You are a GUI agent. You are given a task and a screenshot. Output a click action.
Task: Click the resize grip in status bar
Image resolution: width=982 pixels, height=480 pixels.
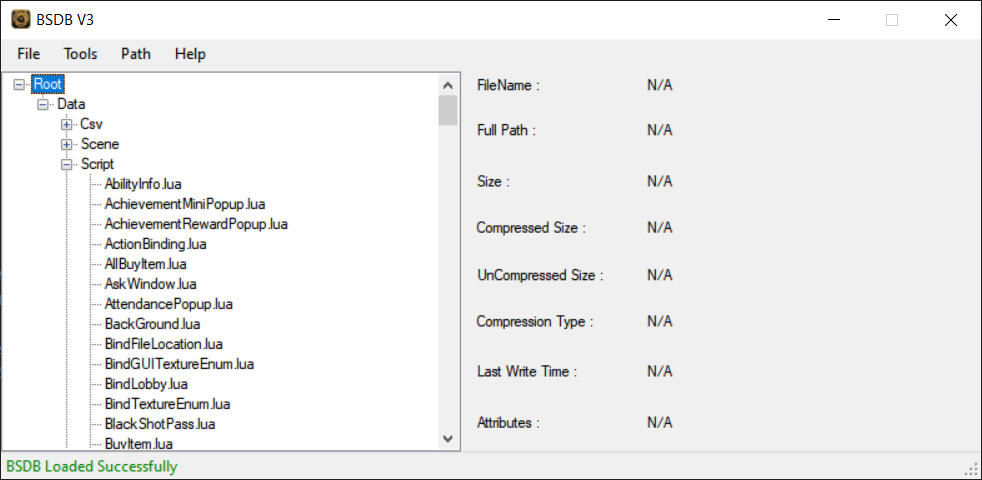[971, 468]
